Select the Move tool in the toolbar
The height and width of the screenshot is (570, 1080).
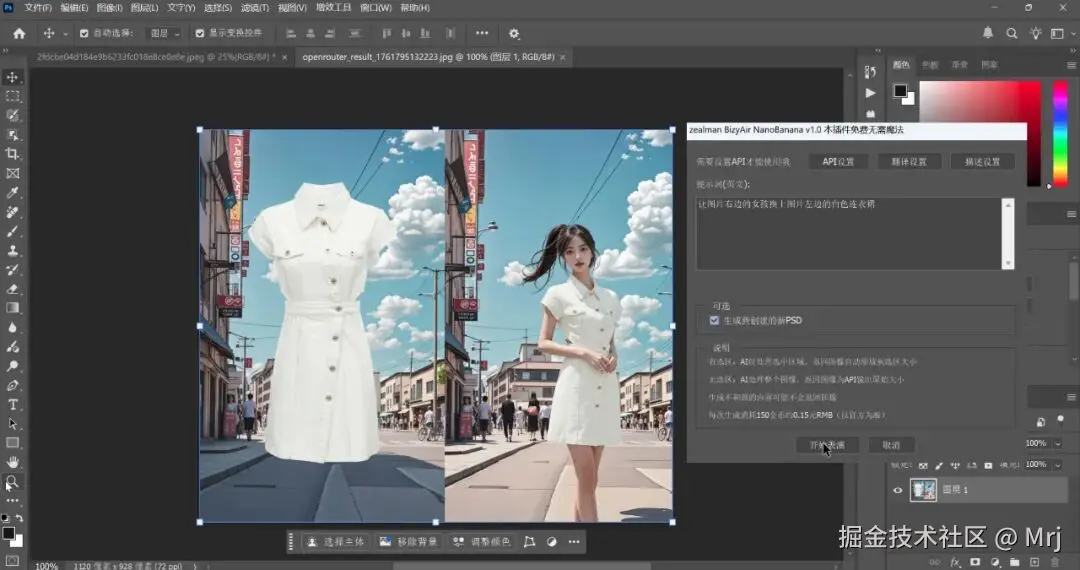(x=13, y=77)
